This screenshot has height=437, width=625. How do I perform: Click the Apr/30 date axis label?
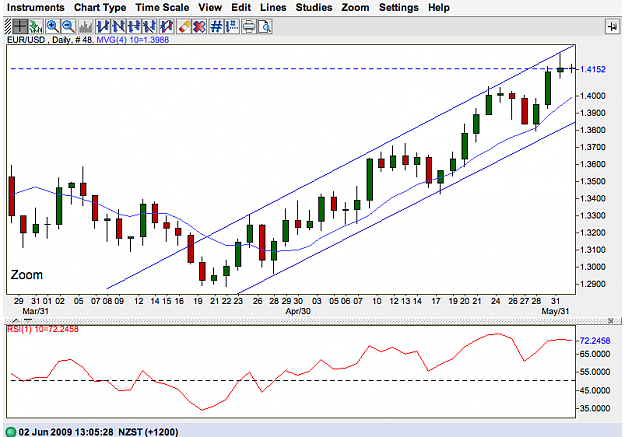298,311
